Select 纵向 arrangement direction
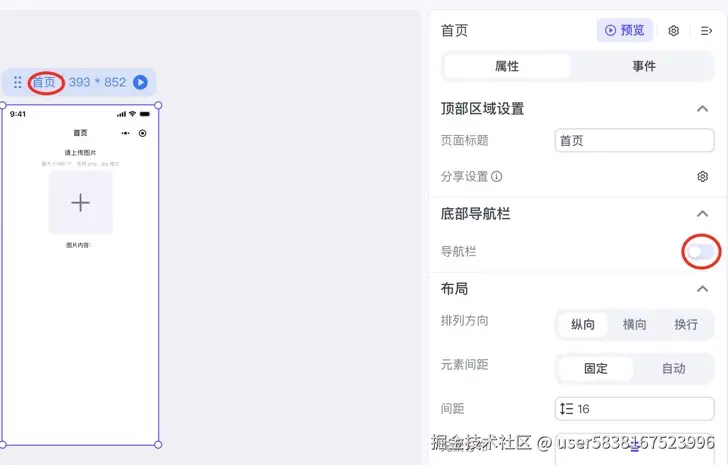This screenshot has width=728, height=465. (x=583, y=324)
